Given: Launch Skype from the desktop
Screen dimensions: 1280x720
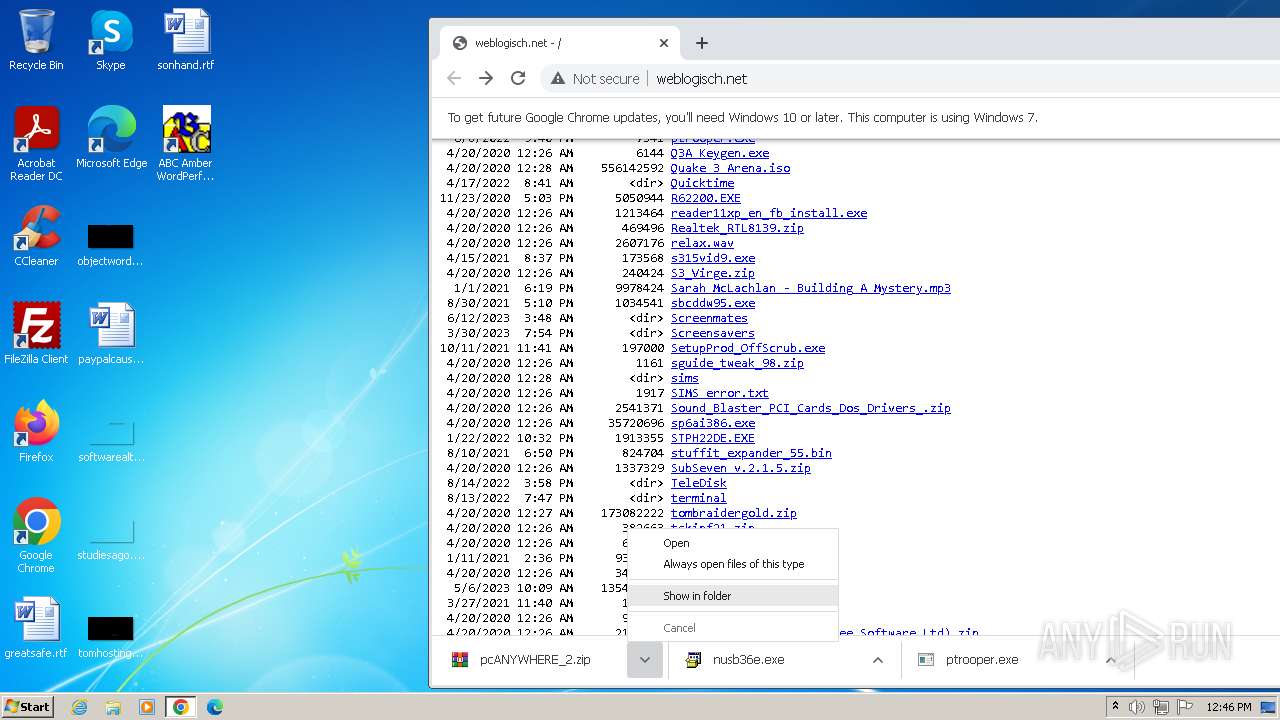Looking at the screenshot, I should pyautogui.click(x=111, y=40).
